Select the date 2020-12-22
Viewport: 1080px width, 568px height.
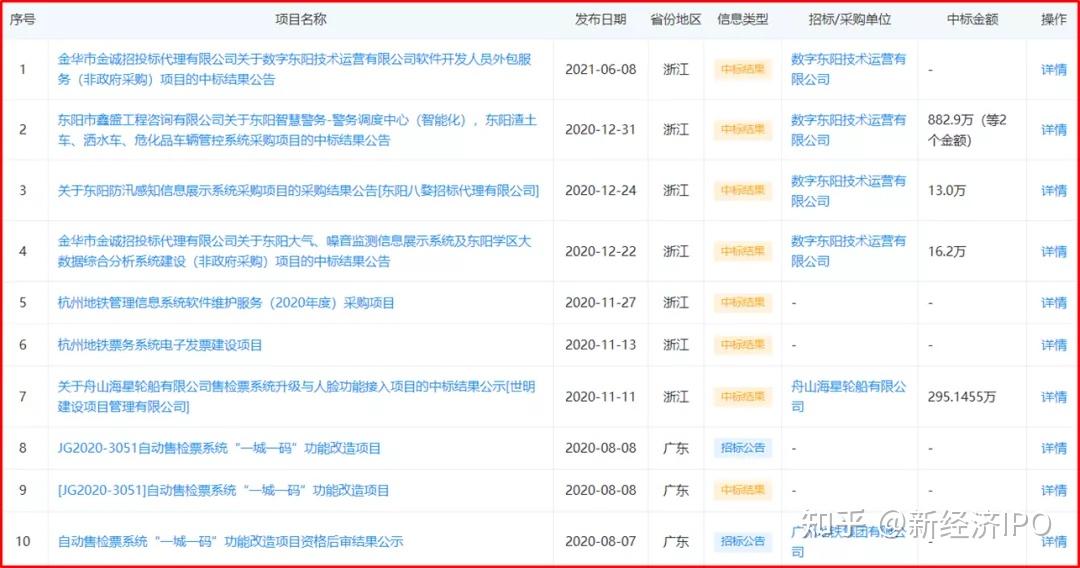point(601,251)
